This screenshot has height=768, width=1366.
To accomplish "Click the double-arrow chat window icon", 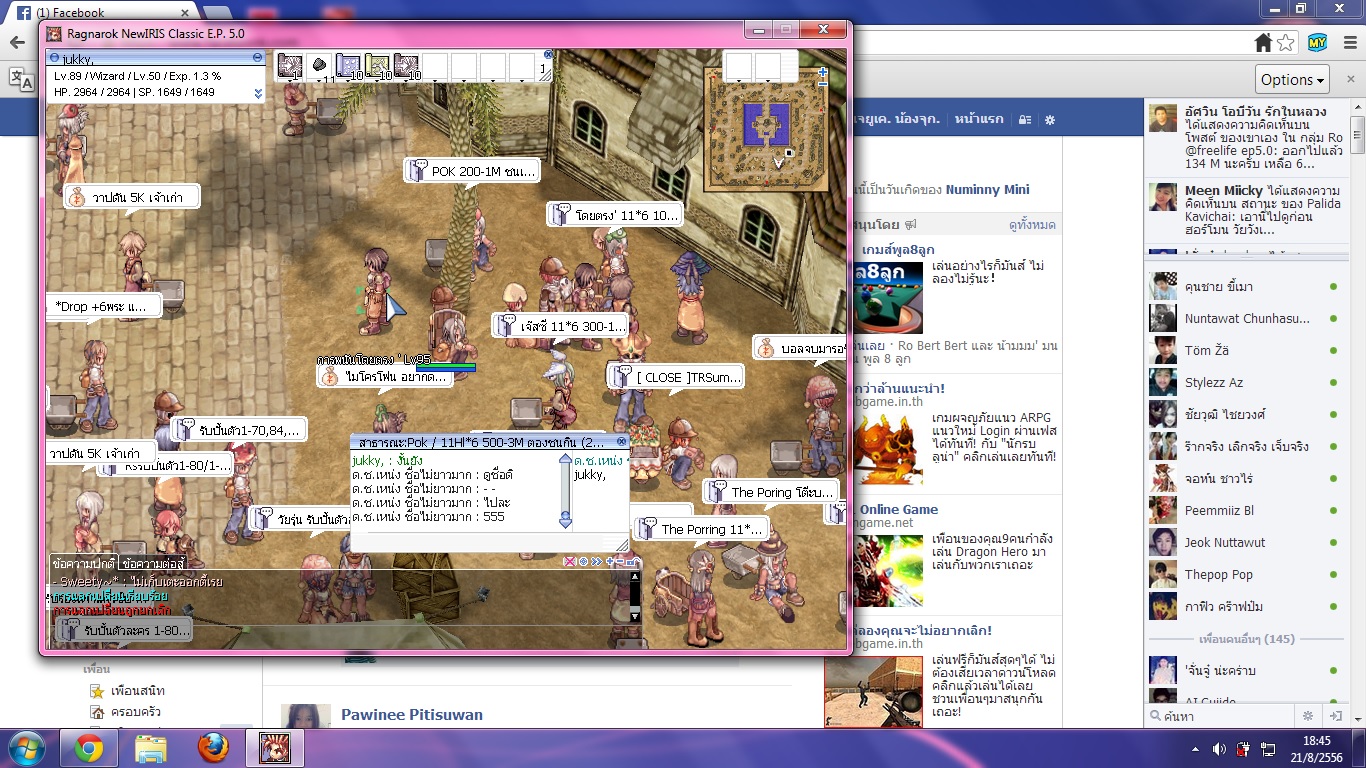I will (596, 562).
